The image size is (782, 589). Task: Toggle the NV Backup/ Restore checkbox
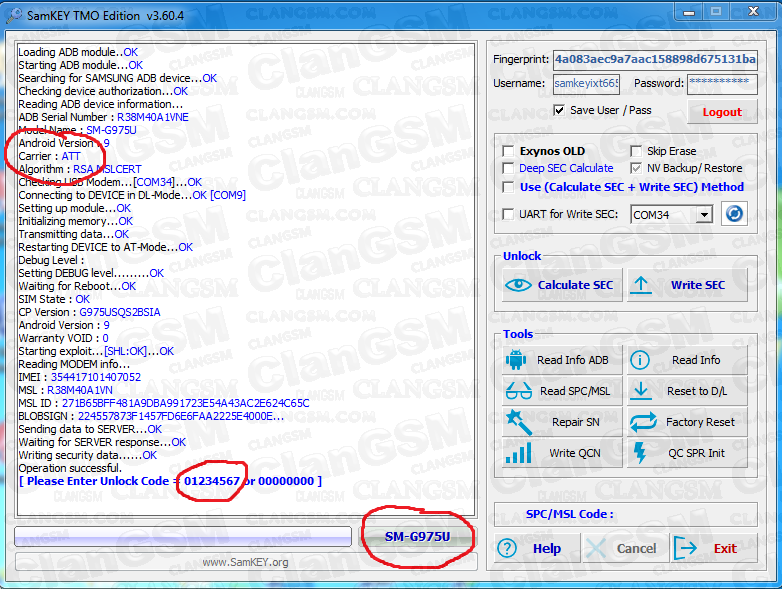click(635, 168)
